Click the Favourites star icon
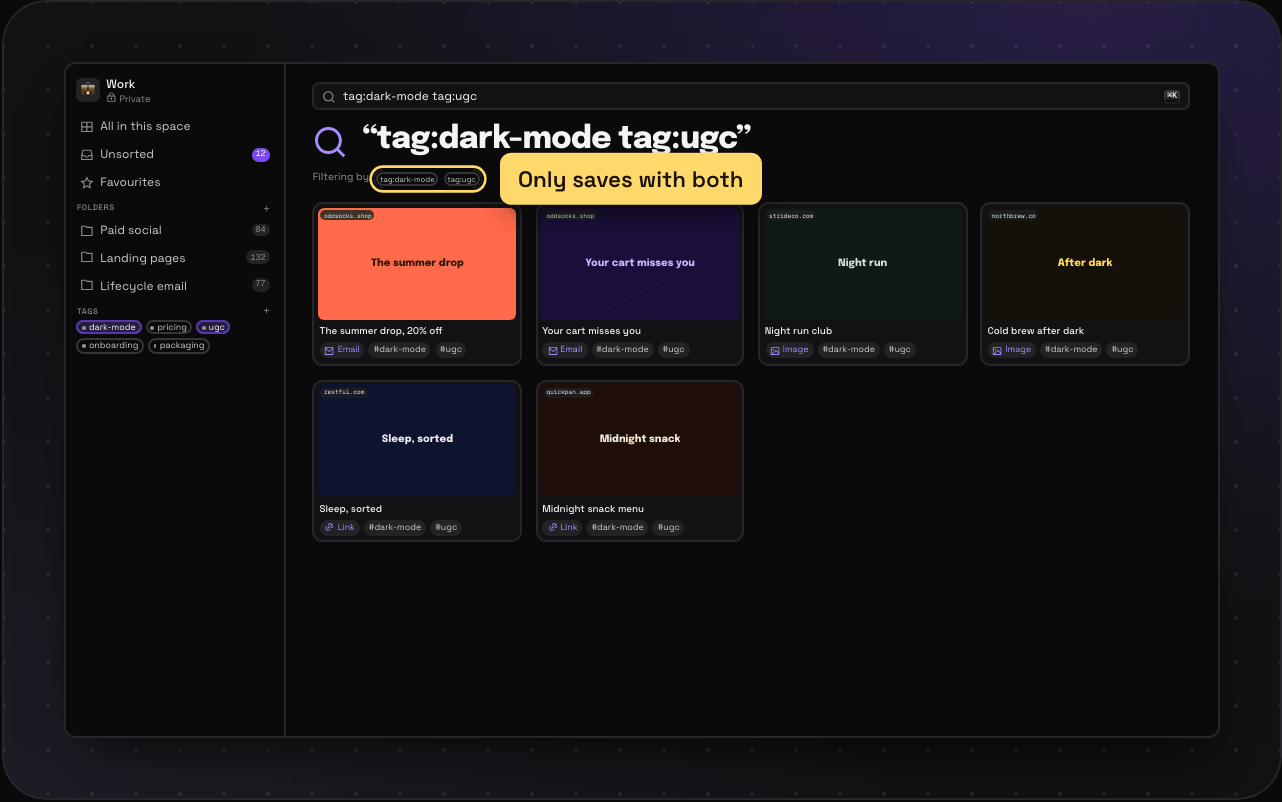1282x802 pixels. [x=87, y=183]
